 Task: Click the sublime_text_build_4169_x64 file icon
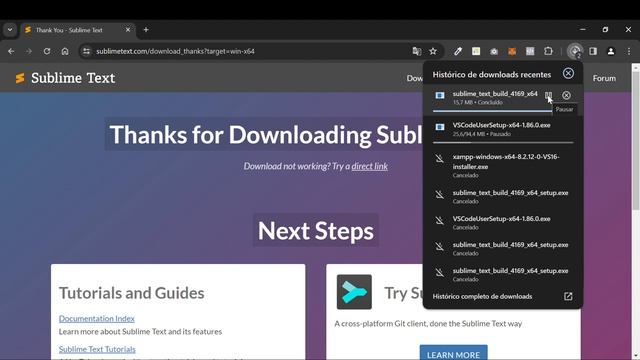coord(440,96)
